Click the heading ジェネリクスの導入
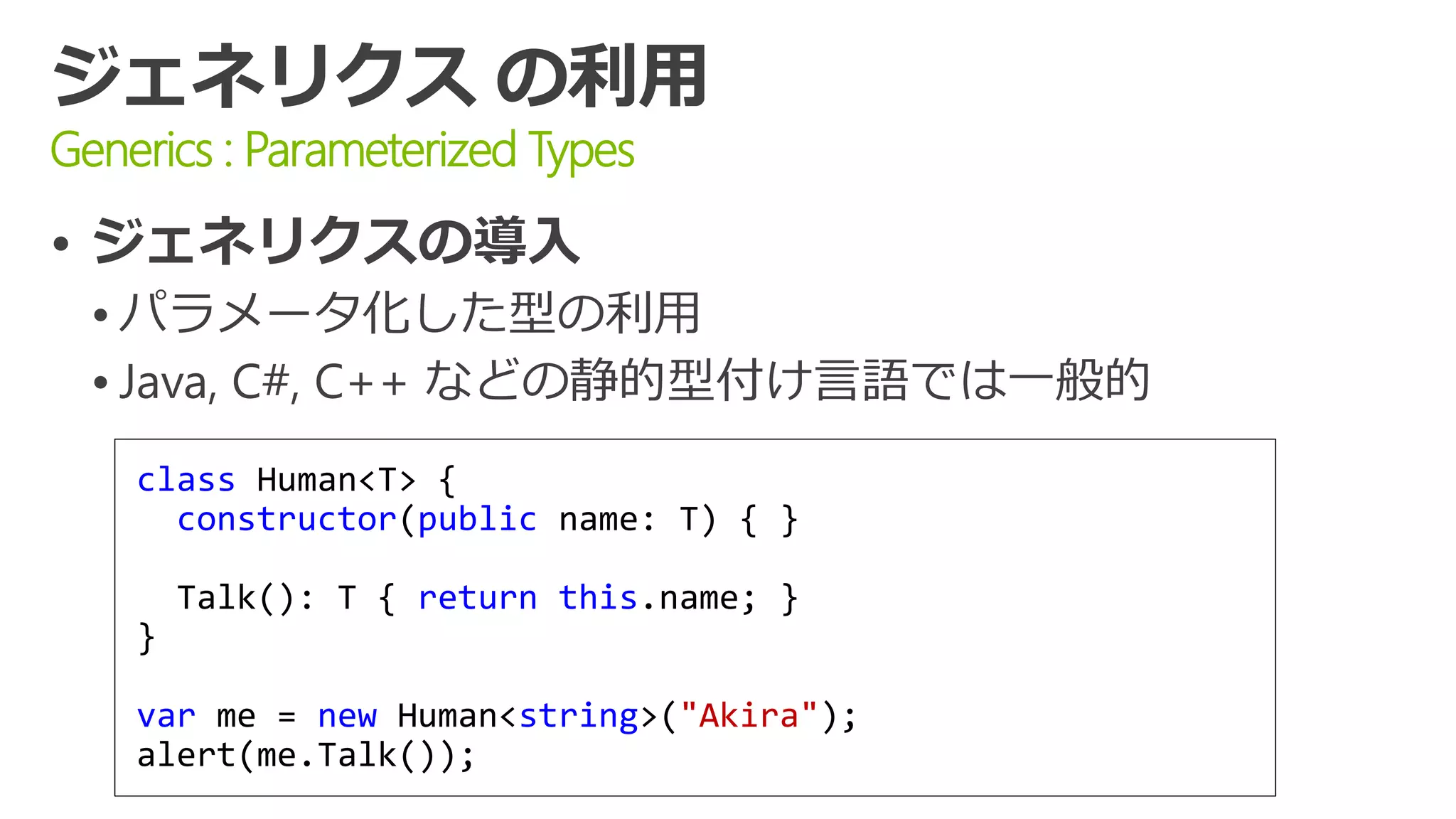This screenshot has width=1456, height=819. click(x=336, y=241)
